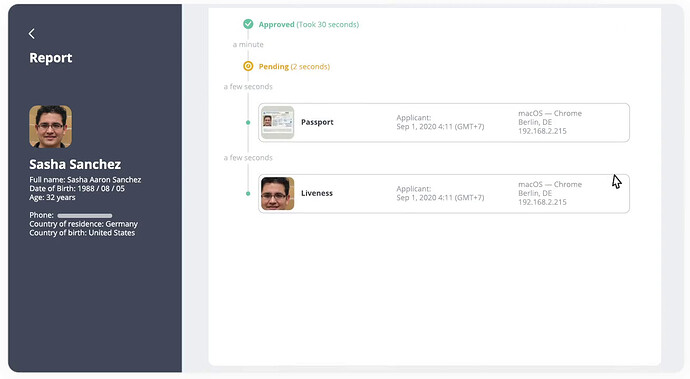Open Sasha Sanchez's profile photo
The width and height of the screenshot is (690, 379).
(51, 126)
